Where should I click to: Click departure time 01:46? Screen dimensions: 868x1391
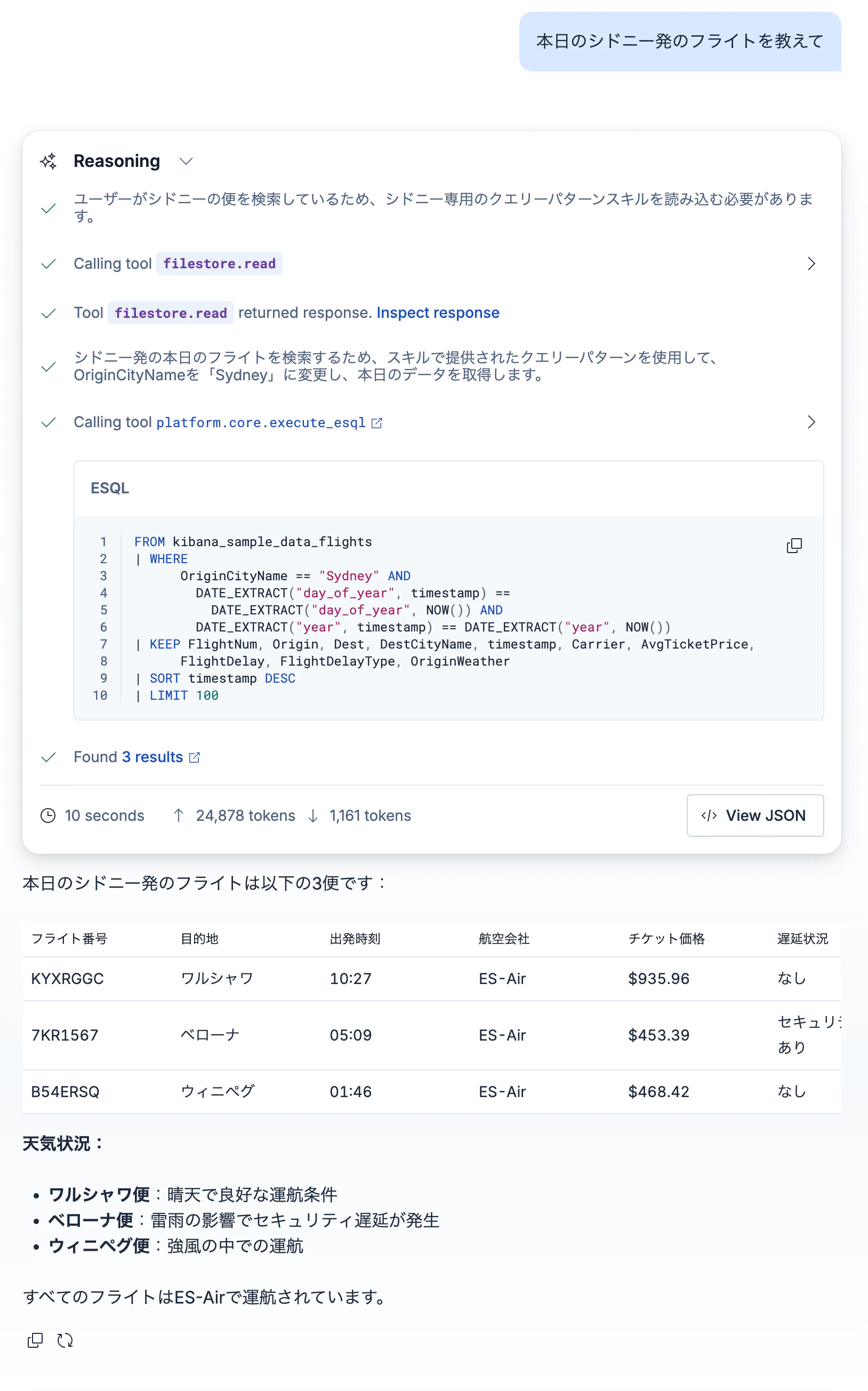coord(350,1092)
